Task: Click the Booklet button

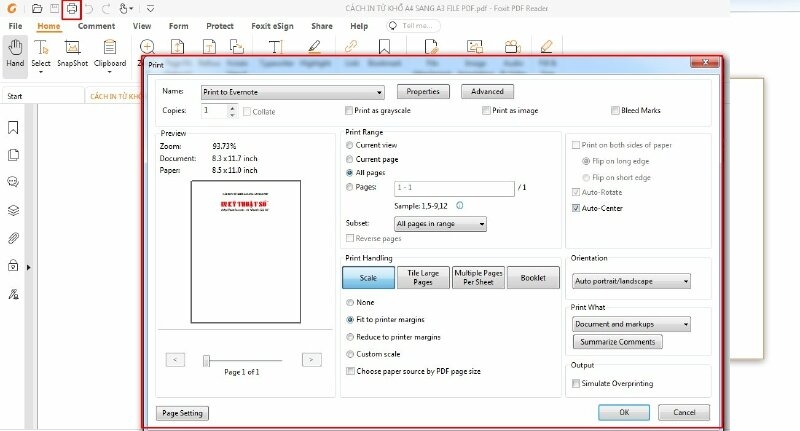Action: click(x=533, y=277)
